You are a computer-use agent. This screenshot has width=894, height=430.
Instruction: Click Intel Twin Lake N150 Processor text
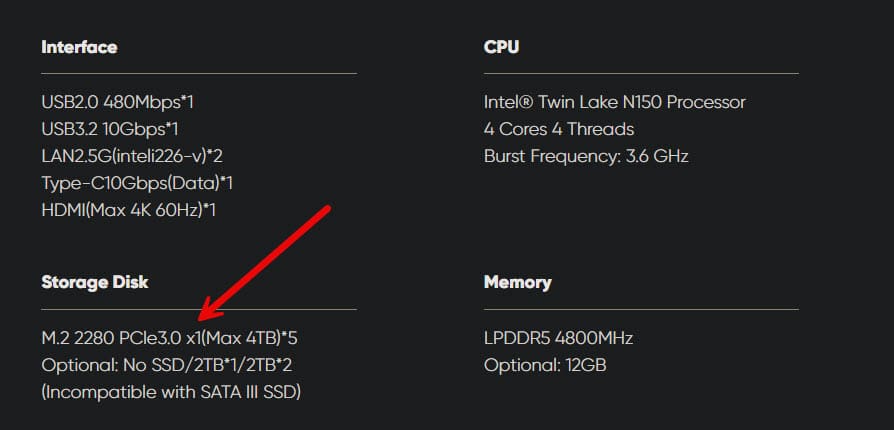pyautogui.click(x=615, y=103)
